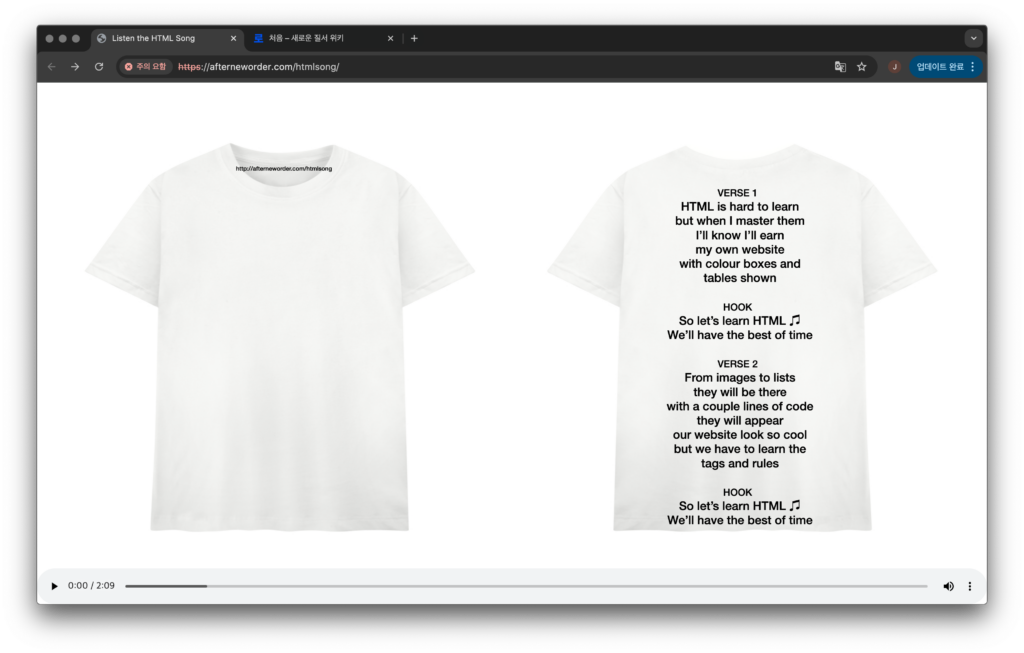Open the profile avatar J
Viewport: 1024px width, 653px height.
click(x=894, y=67)
